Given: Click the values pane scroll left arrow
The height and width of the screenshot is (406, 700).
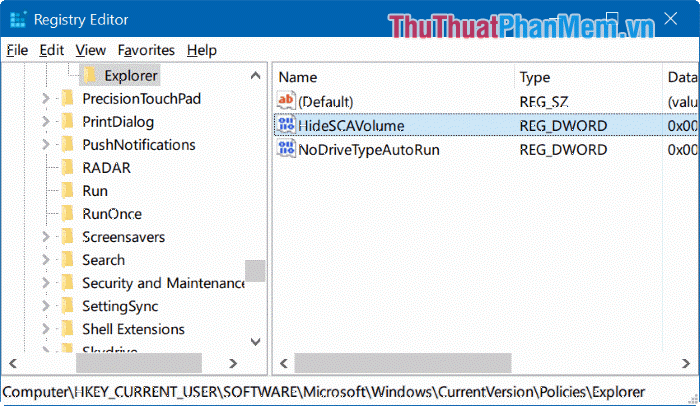Looking at the screenshot, I should 283,364.
